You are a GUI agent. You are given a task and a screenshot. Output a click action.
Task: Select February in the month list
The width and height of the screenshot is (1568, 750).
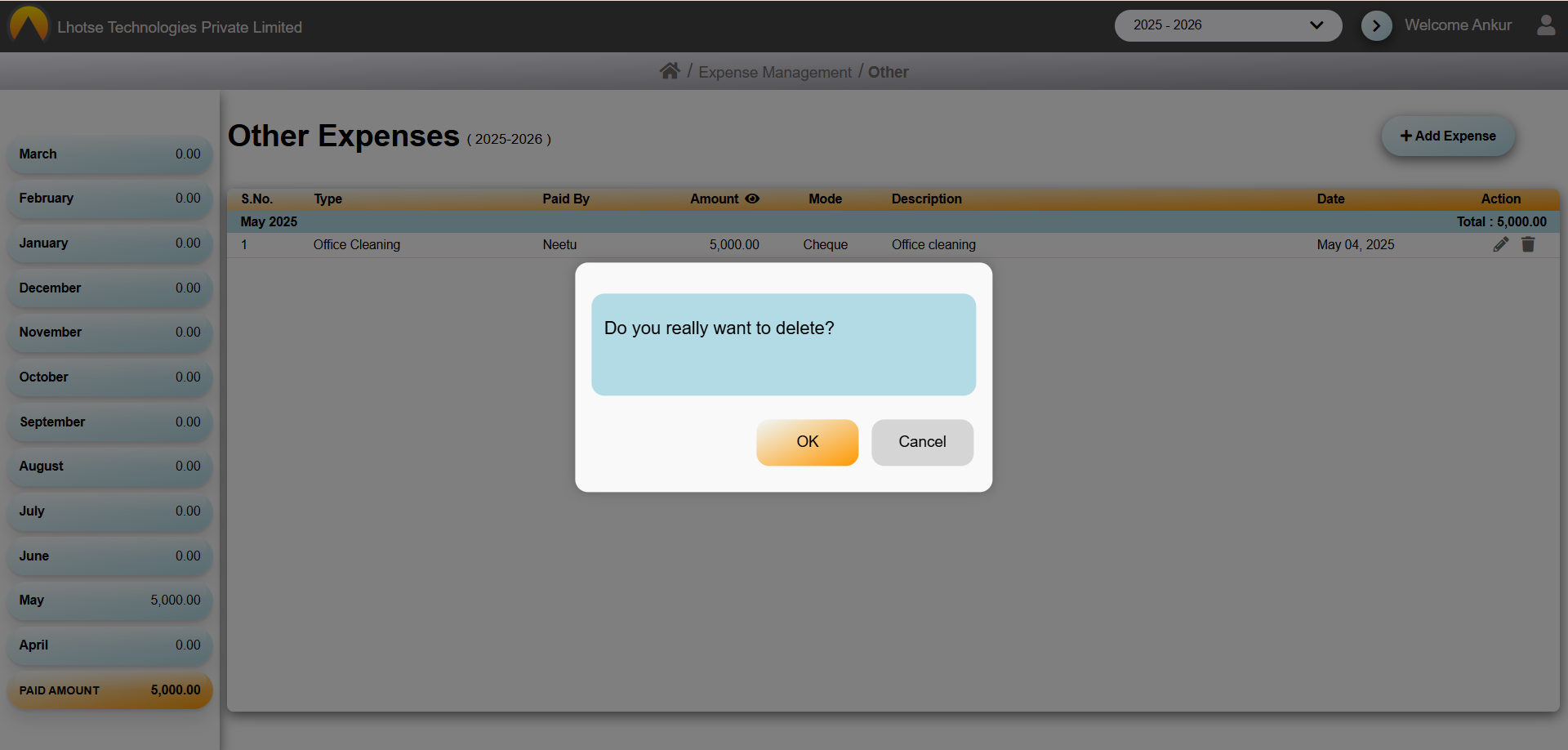click(109, 198)
